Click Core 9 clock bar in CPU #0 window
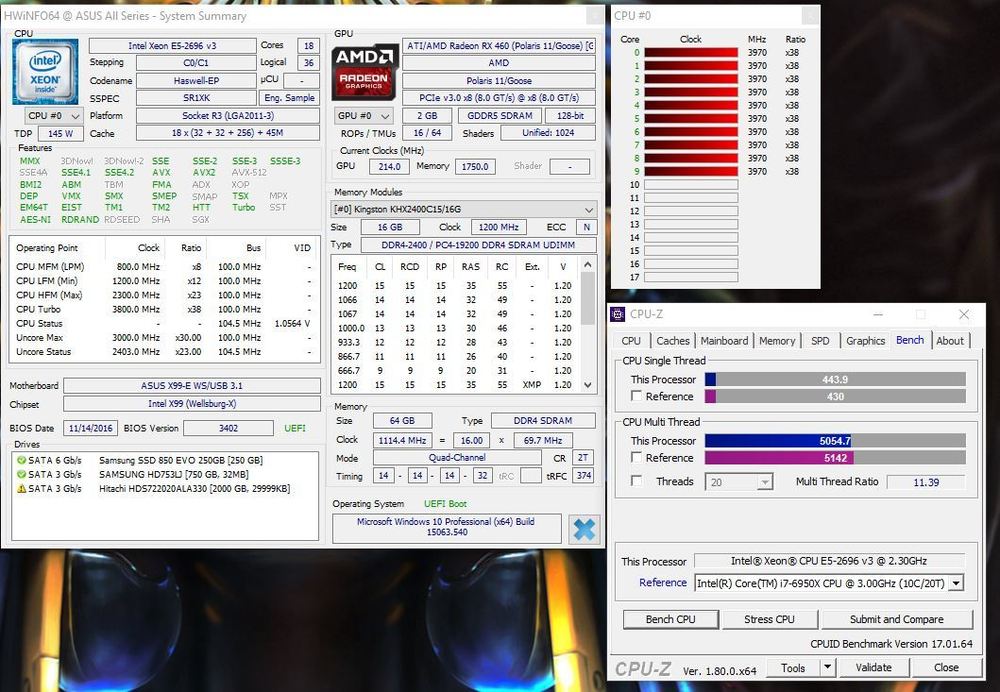This screenshot has height=692, width=1000. (691, 171)
